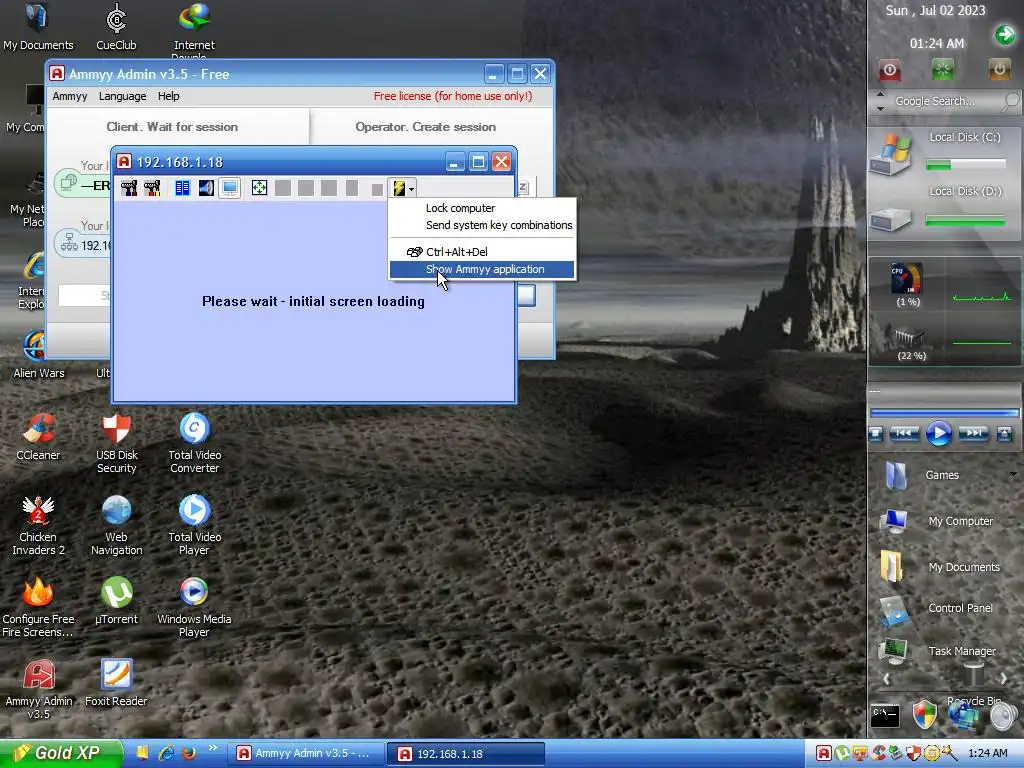The image size is (1024, 768).
Task: Choose Lock computer from the menu
Action: (460, 208)
